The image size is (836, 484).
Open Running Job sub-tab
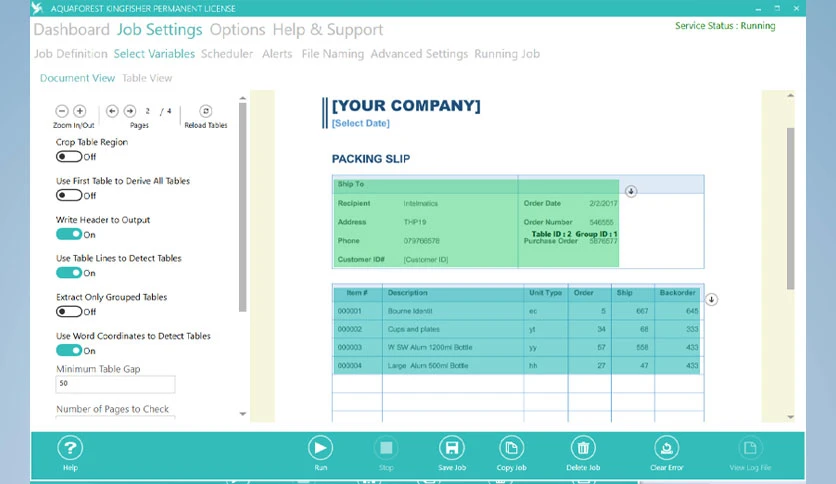pyautogui.click(x=507, y=54)
